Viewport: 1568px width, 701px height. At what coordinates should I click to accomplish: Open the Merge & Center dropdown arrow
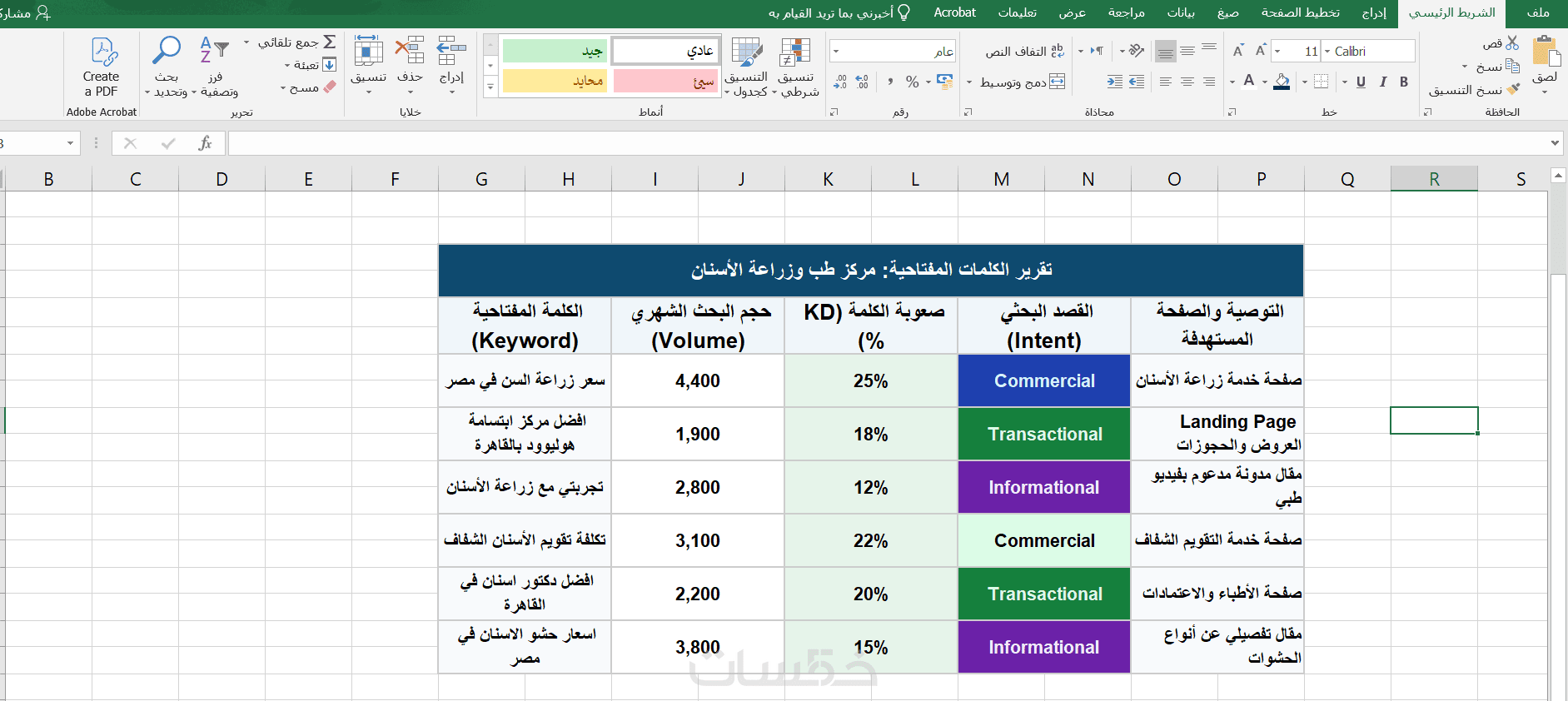point(969,82)
